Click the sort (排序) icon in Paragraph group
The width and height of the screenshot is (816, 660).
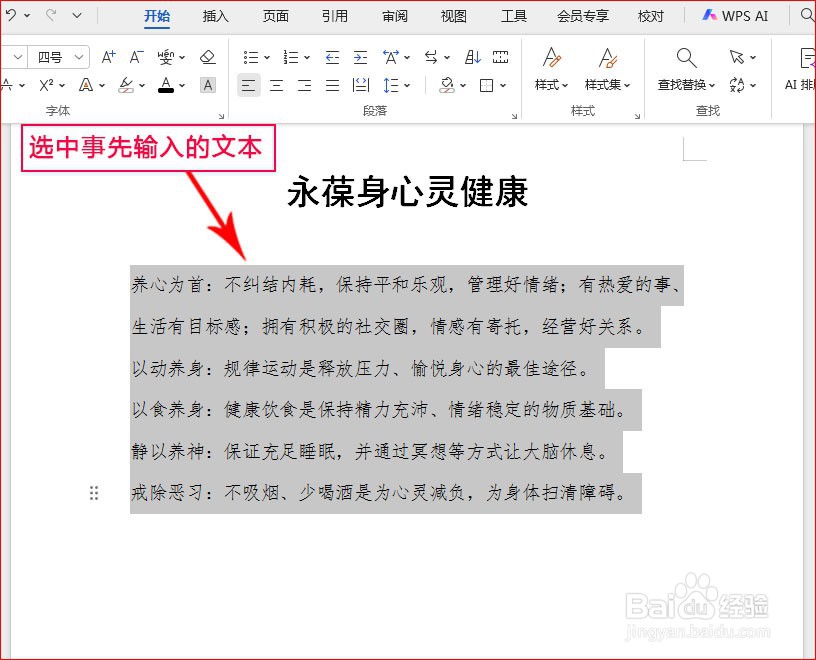472,56
